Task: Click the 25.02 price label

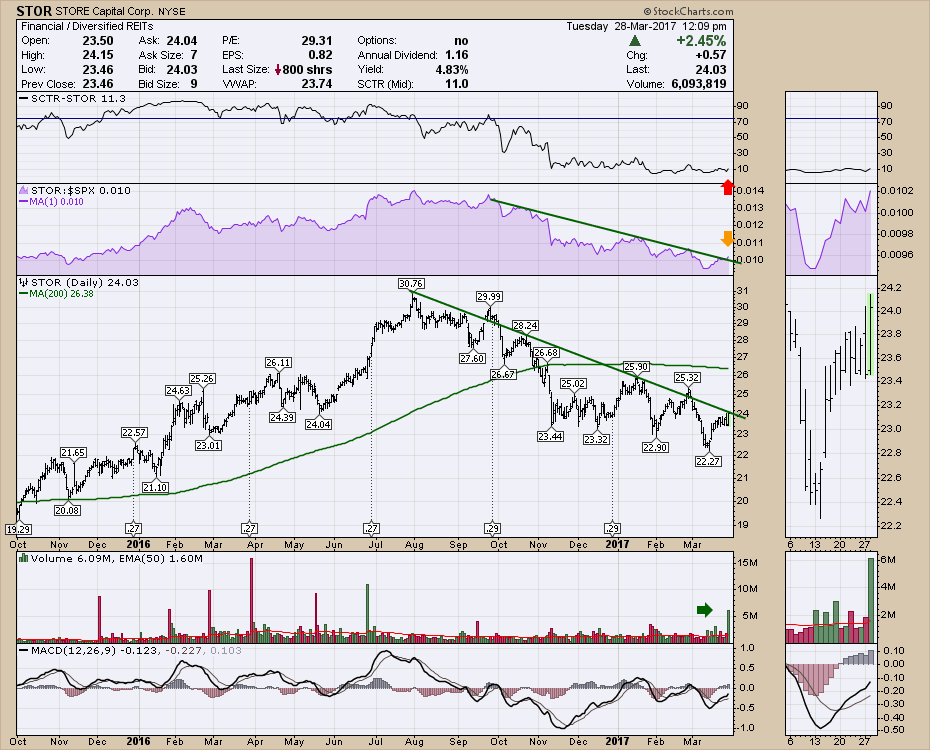Action: 573,384
